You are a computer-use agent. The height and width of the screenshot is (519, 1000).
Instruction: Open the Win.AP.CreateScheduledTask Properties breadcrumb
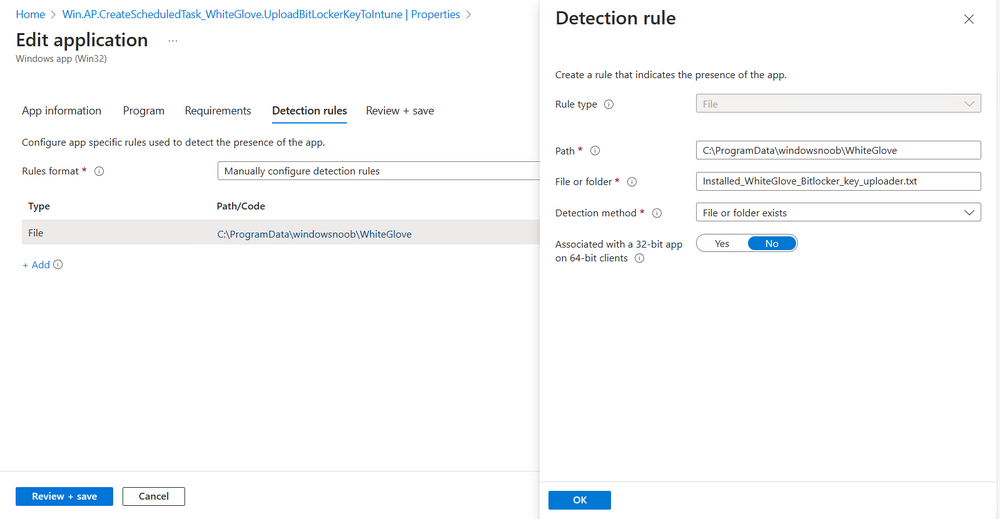(x=261, y=14)
